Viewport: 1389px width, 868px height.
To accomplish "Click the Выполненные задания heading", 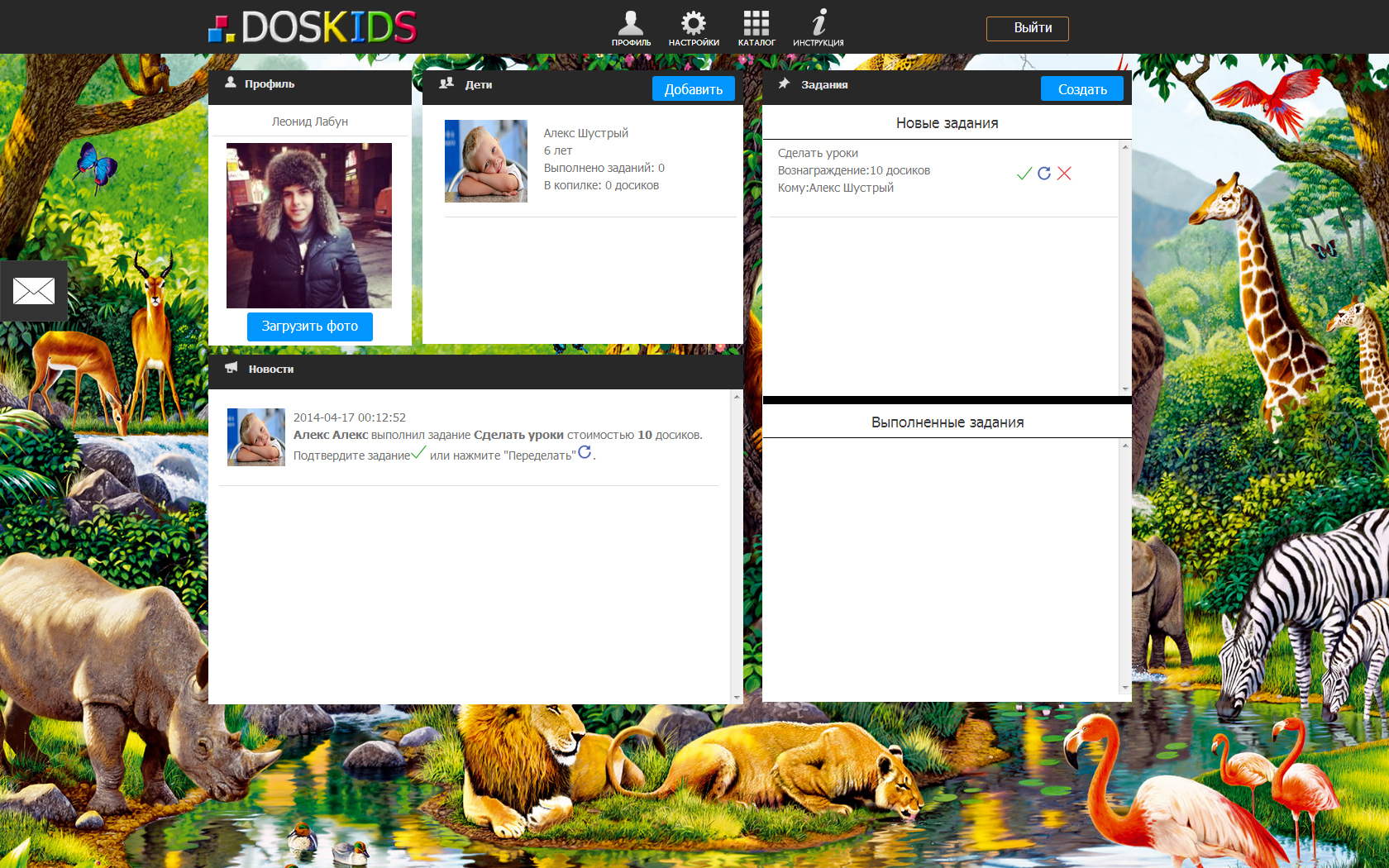I will [x=947, y=422].
